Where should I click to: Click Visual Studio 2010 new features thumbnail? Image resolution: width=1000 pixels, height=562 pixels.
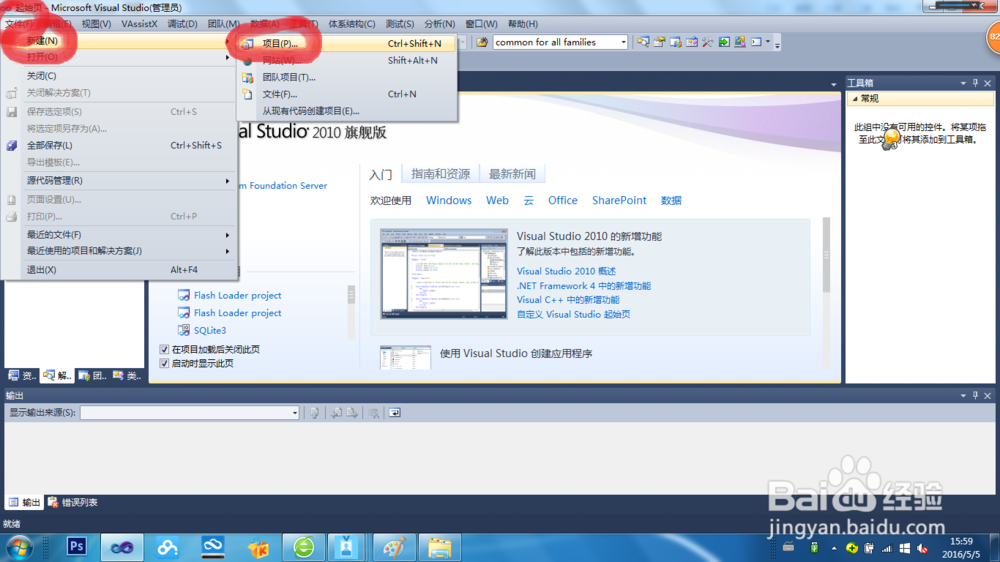444,273
